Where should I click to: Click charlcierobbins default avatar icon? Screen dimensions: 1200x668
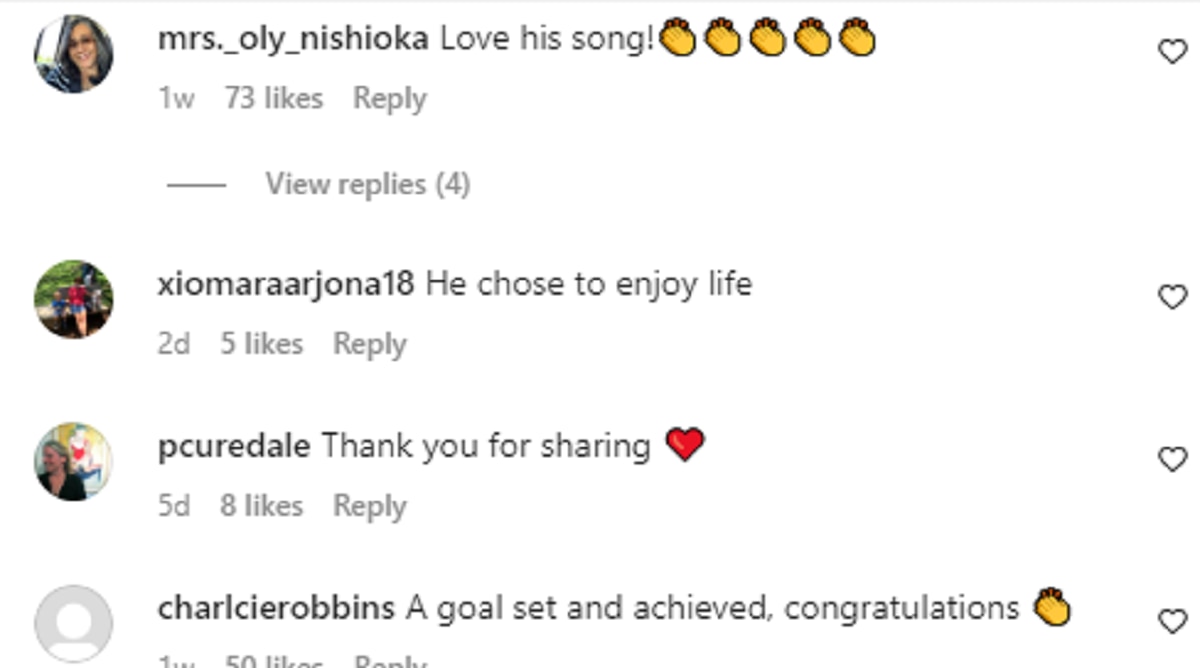[73, 624]
